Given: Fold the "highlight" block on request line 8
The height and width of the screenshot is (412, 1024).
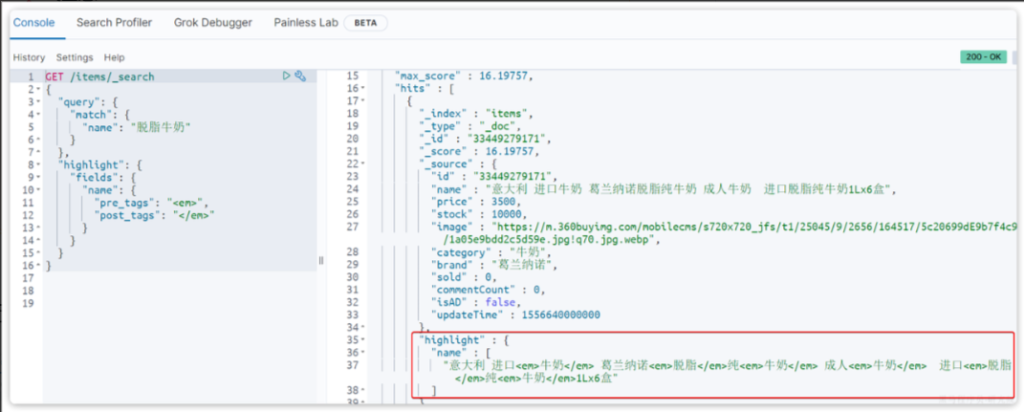Looking at the screenshot, I should pos(39,164).
